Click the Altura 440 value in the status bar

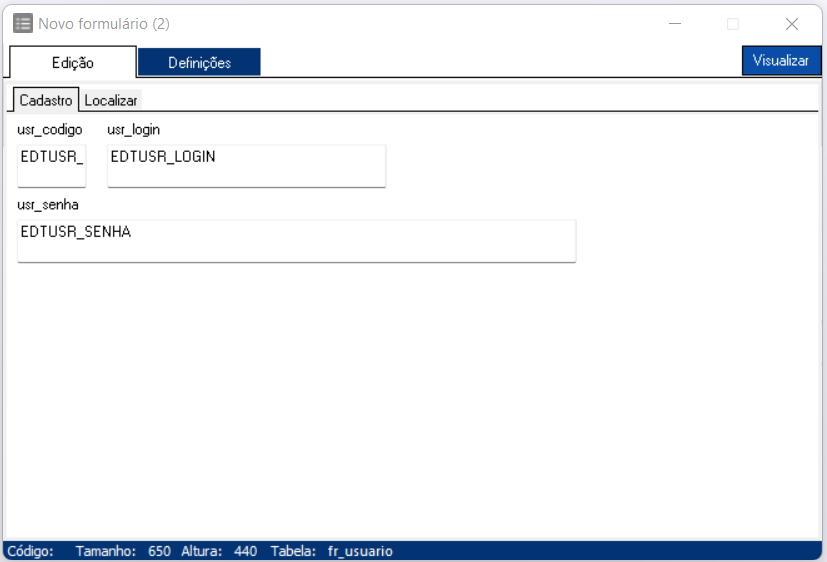click(245, 551)
